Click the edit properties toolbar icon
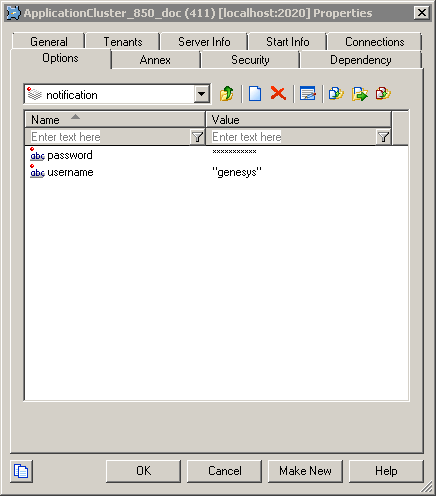 307,94
